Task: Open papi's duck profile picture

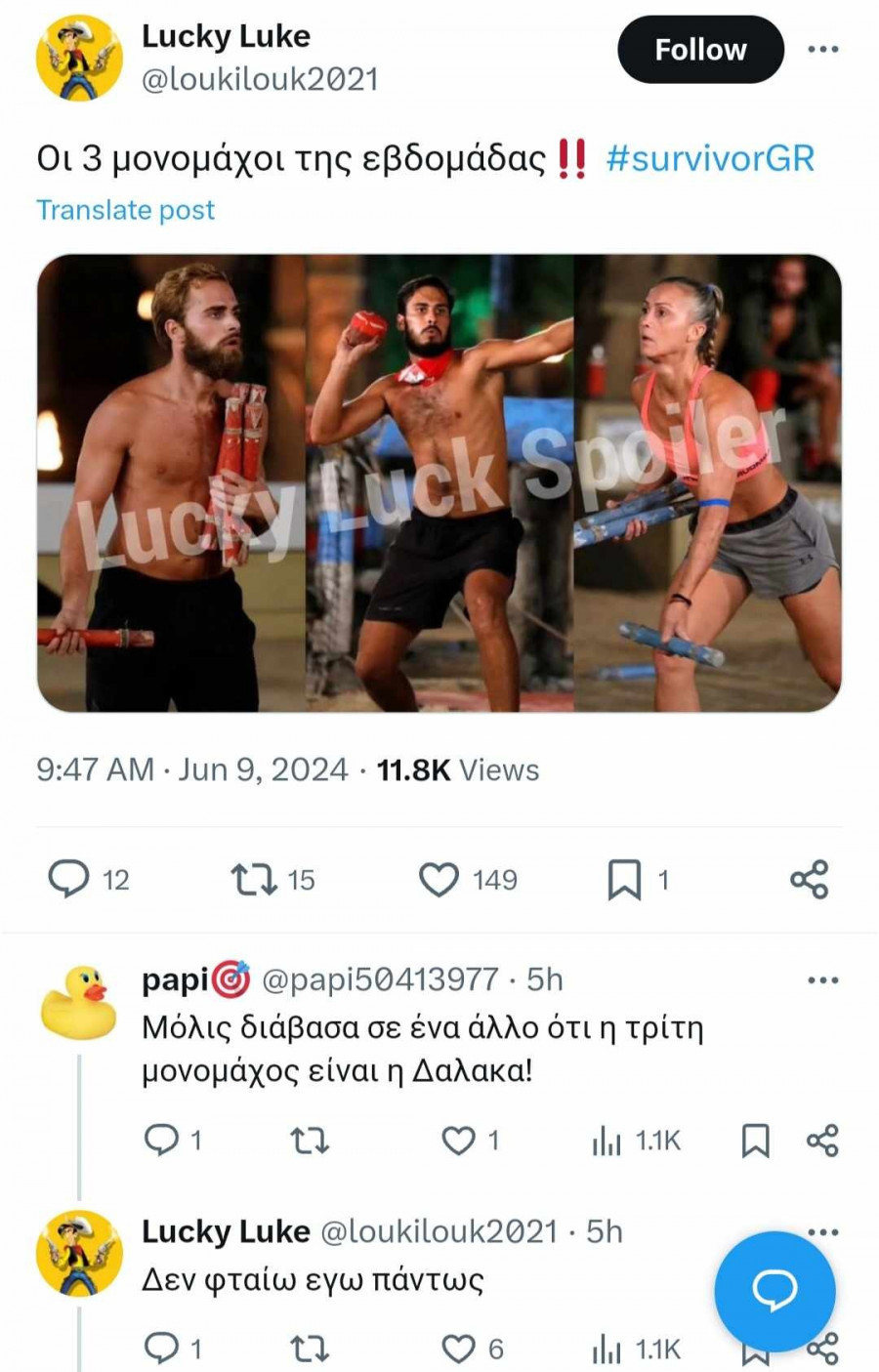Action: click(78, 1003)
